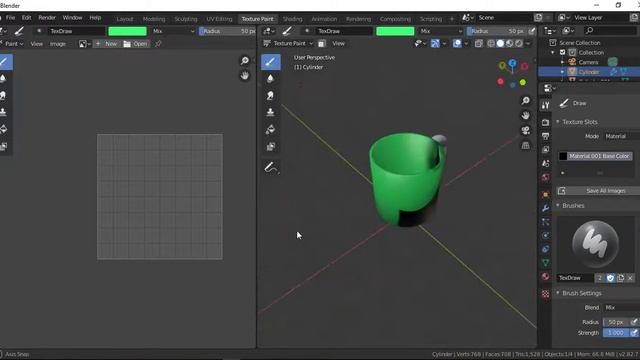Open Object Data properties tab
The width and height of the screenshot is (640, 360).
click(x=545, y=262)
